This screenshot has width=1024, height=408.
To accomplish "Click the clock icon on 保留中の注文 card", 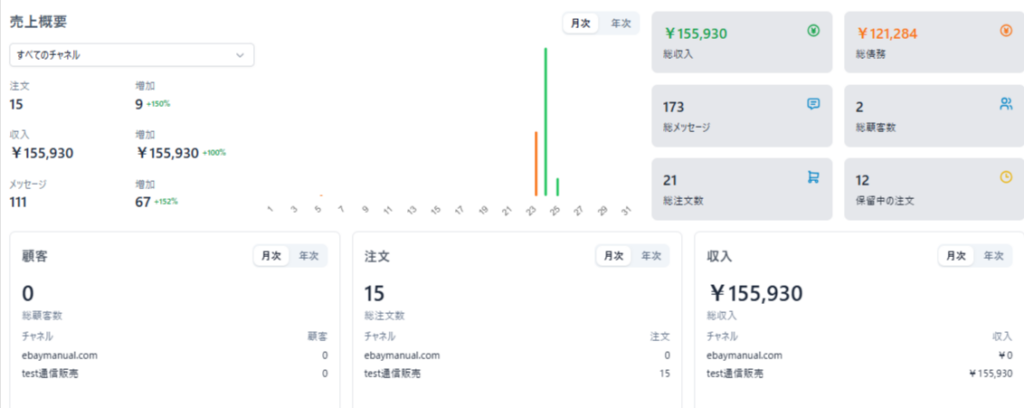I will point(1005,177).
